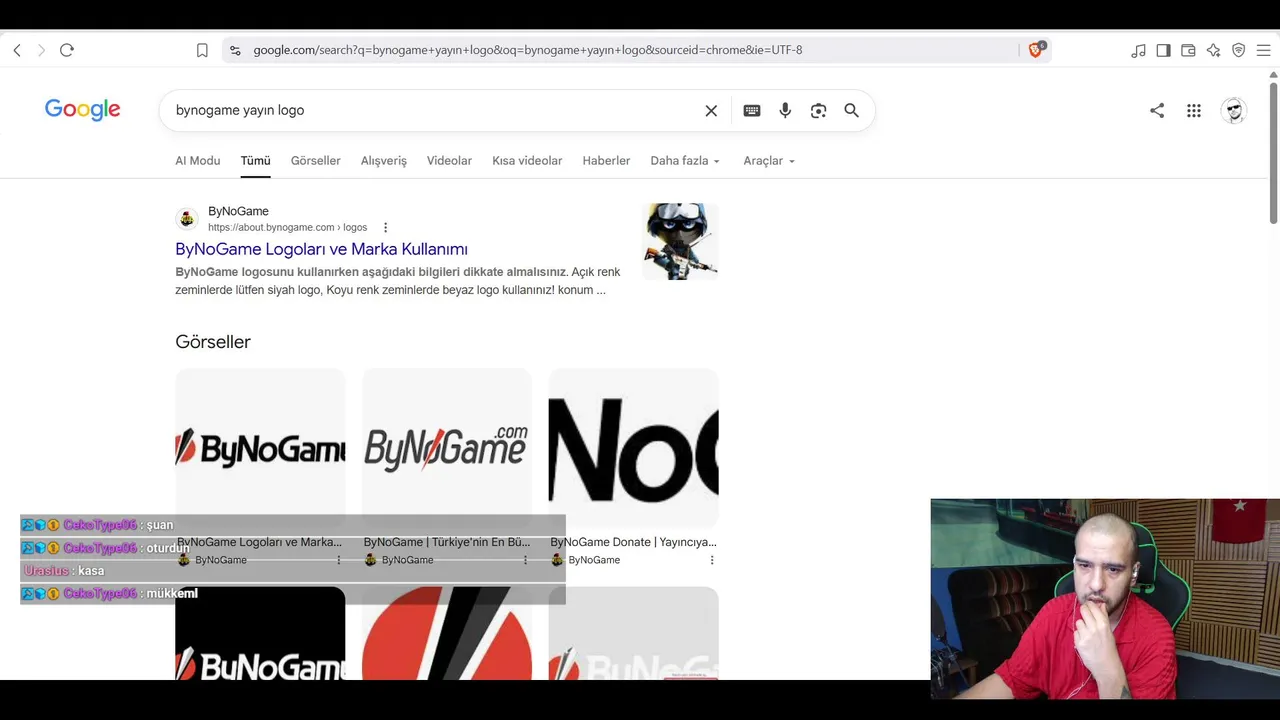Expand the Daha fazla dropdown
The height and width of the screenshot is (720, 1280).
685,161
